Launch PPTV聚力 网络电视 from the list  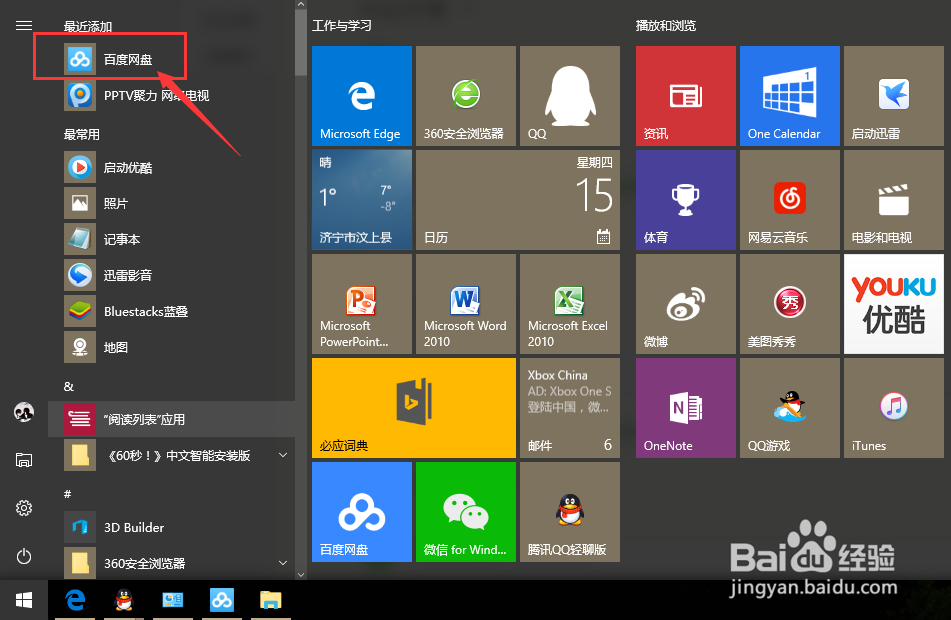click(172, 95)
